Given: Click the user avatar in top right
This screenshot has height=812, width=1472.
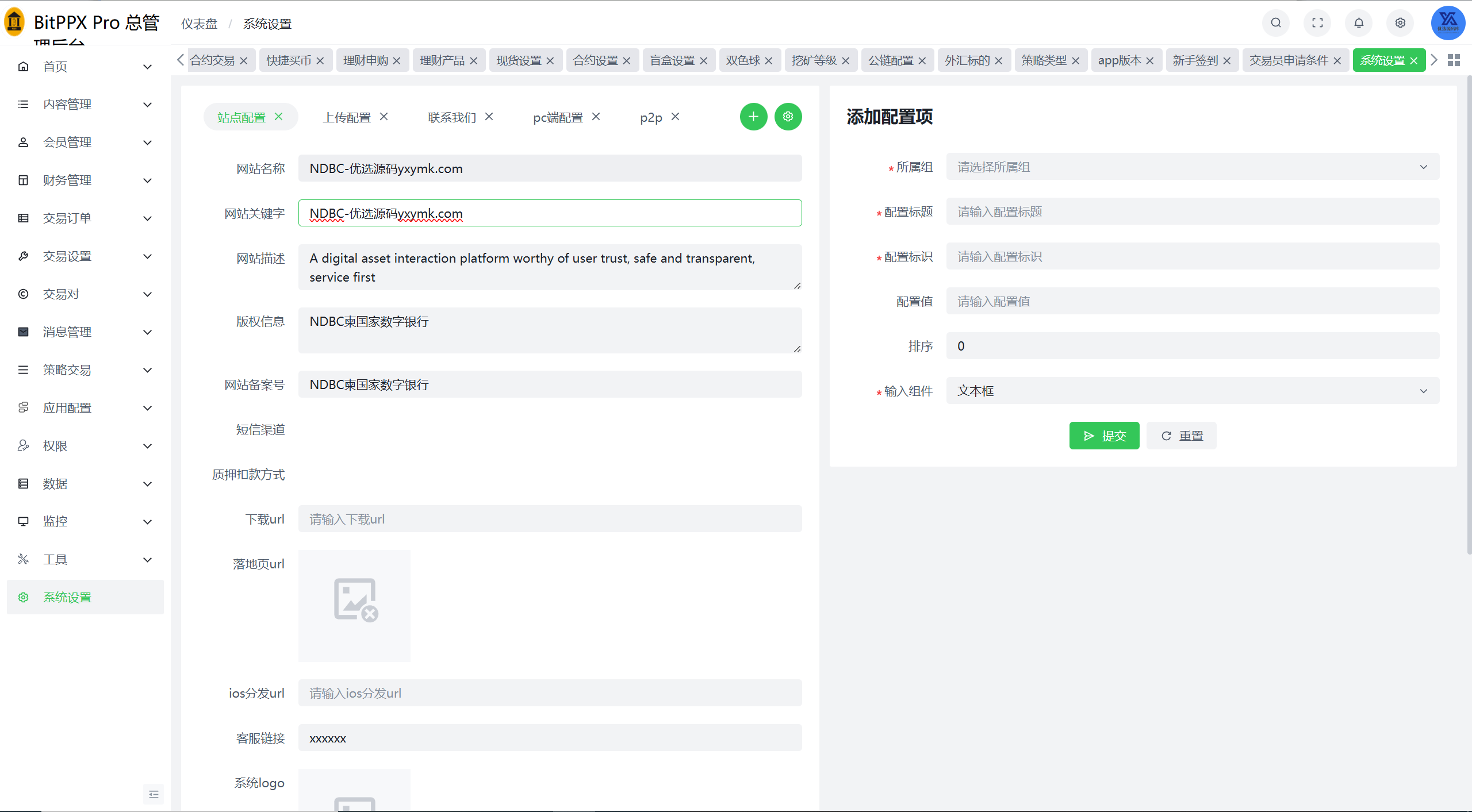Looking at the screenshot, I should click(1447, 23).
